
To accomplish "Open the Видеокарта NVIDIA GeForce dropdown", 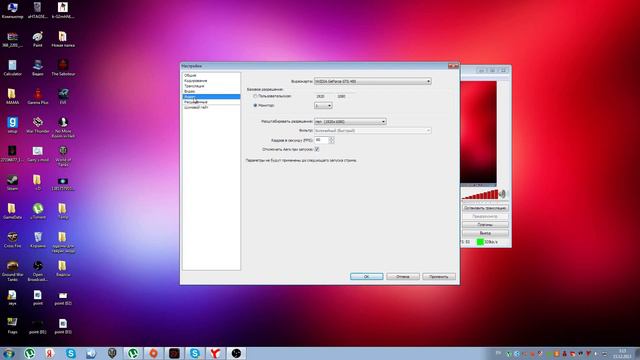I will 372,81.
